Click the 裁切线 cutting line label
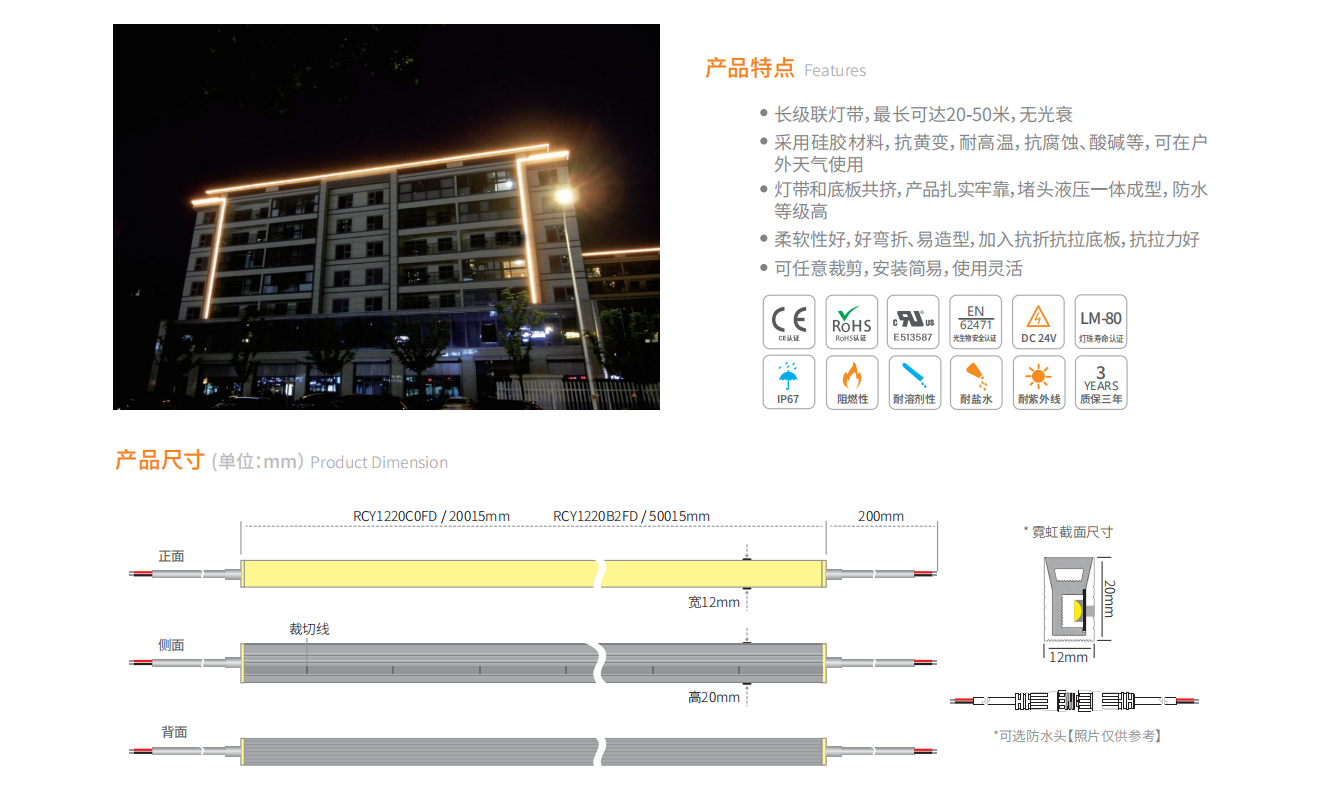 (309, 629)
